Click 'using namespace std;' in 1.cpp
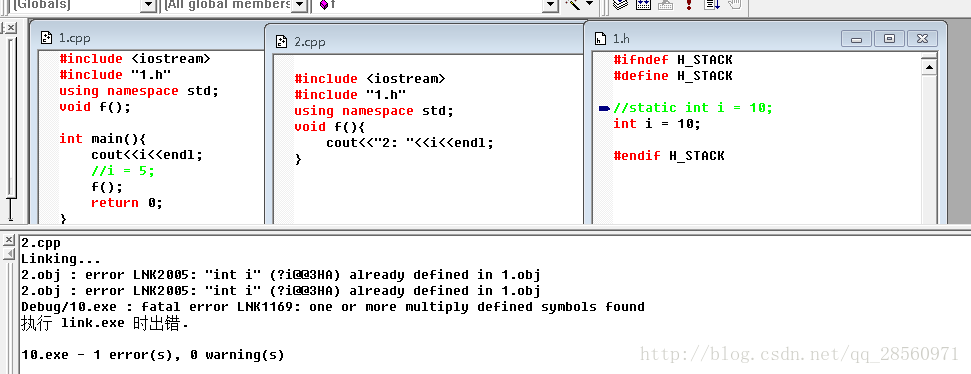The width and height of the screenshot is (971, 374). [x=139, y=91]
